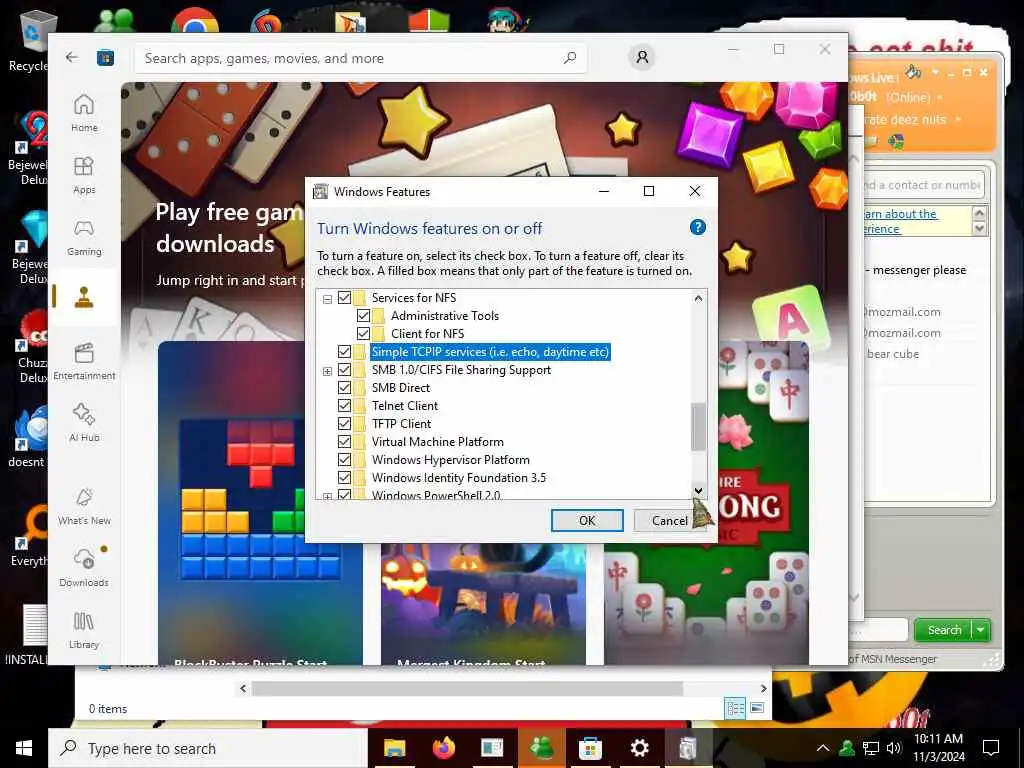Screen dimensions: 1024x768
Task: Click the Windows Features help question icon
Action: point(697,227)
